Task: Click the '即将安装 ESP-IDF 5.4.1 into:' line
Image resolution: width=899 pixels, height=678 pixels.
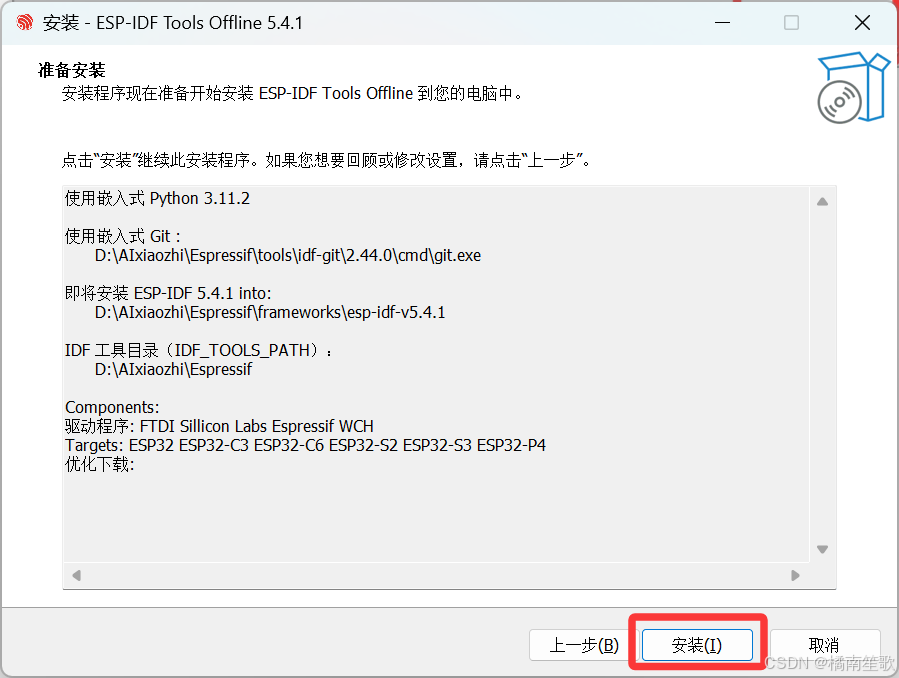Action: [168, 293]
